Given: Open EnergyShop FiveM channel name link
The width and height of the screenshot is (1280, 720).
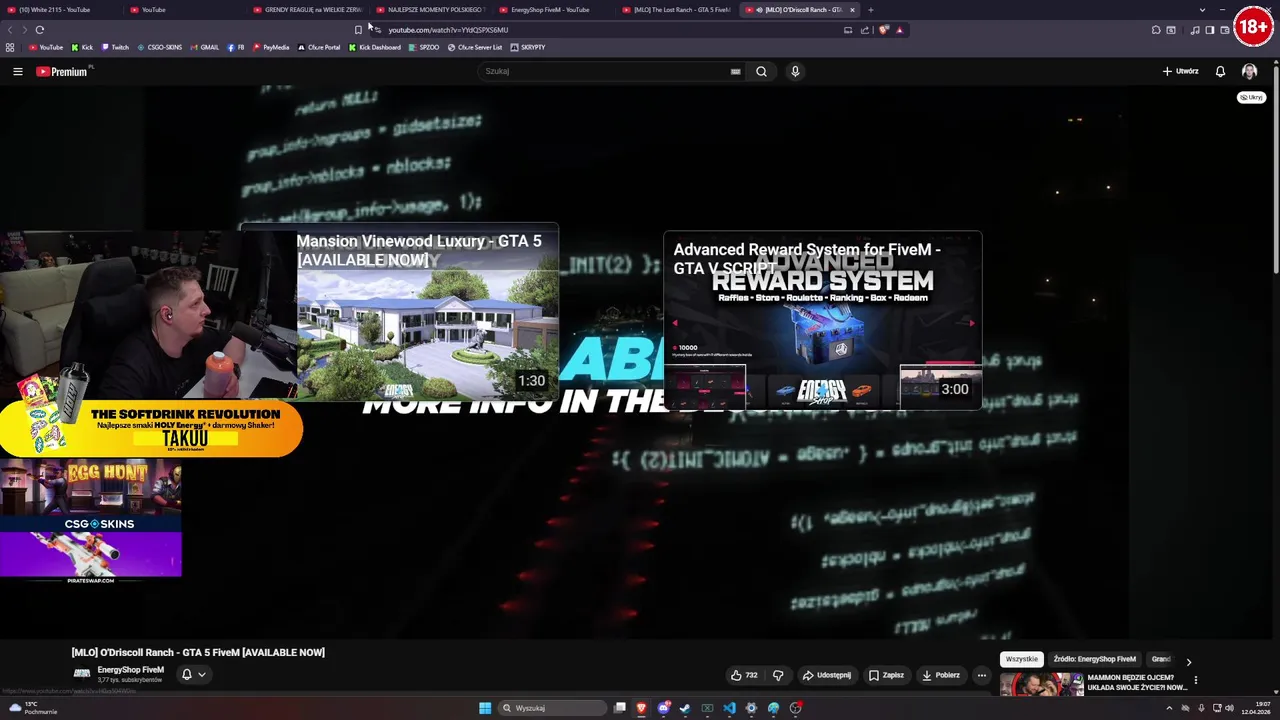Looking at the screenshot, I should (130, 670).
